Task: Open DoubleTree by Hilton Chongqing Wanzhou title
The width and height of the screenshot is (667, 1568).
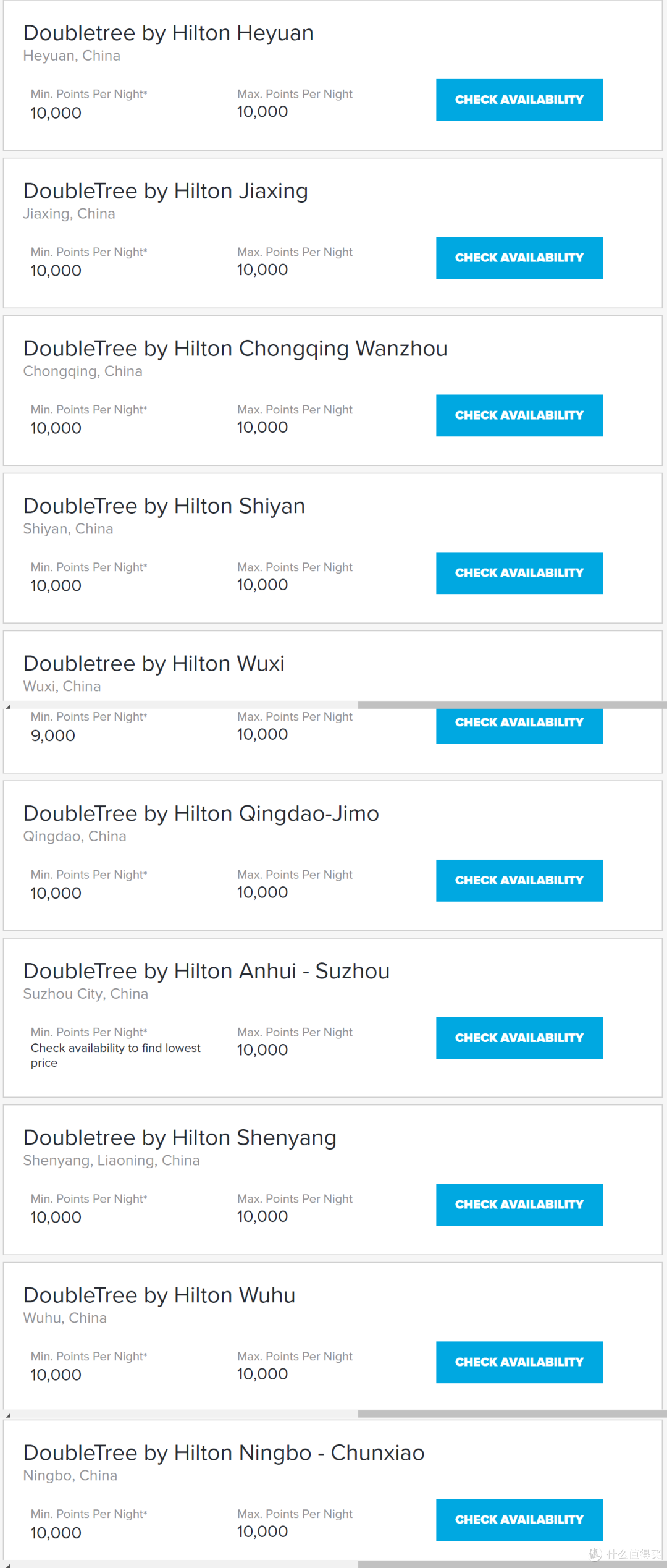Action: [235, 349]
